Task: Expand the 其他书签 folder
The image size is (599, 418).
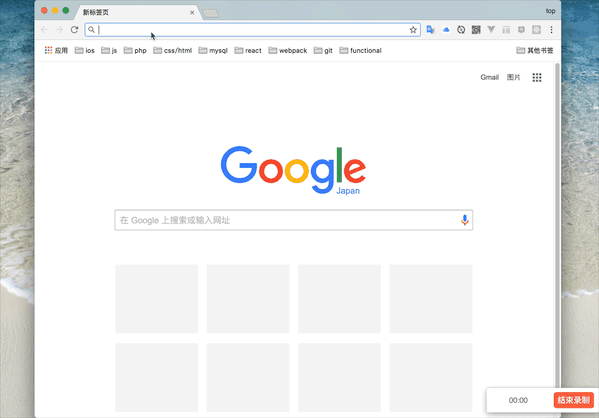Action: (534, 50)
